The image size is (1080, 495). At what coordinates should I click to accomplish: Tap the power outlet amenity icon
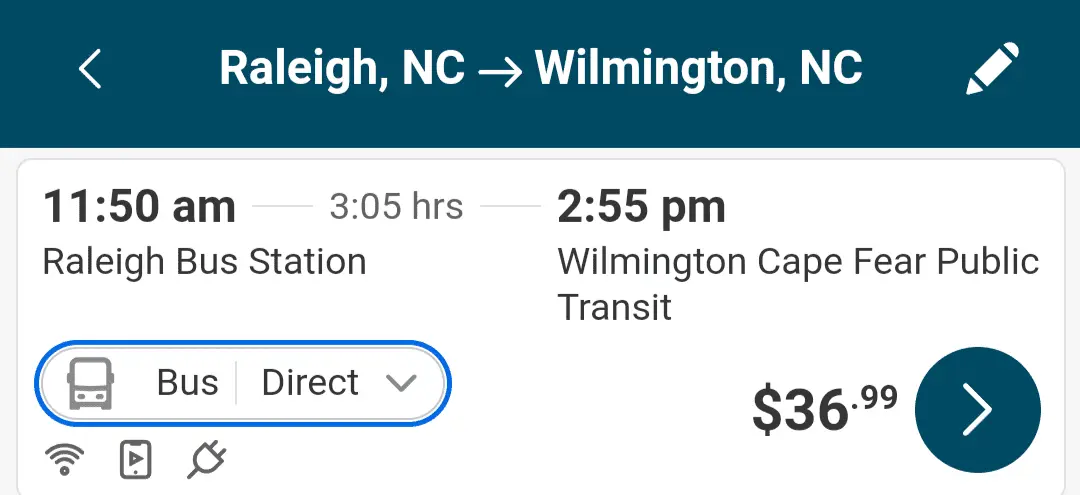point(206,460)
